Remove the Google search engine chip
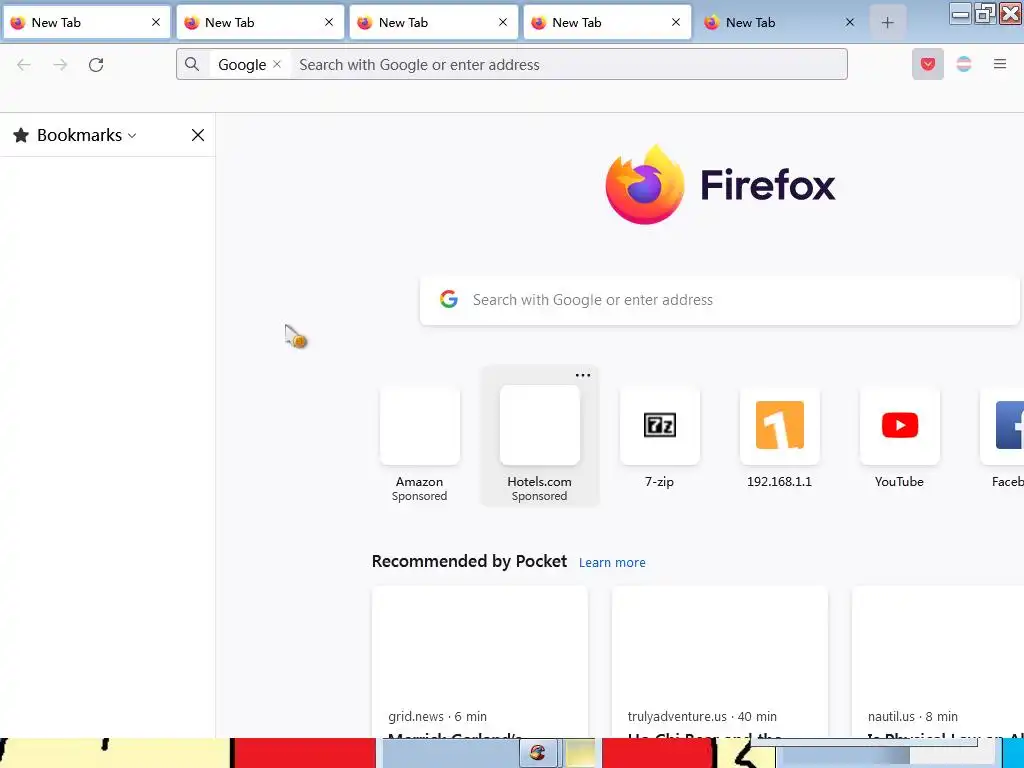 point(277,64)
